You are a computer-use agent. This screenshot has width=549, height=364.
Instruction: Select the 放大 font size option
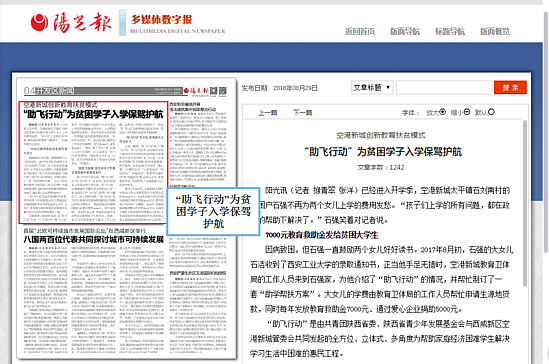click(436, 112)
